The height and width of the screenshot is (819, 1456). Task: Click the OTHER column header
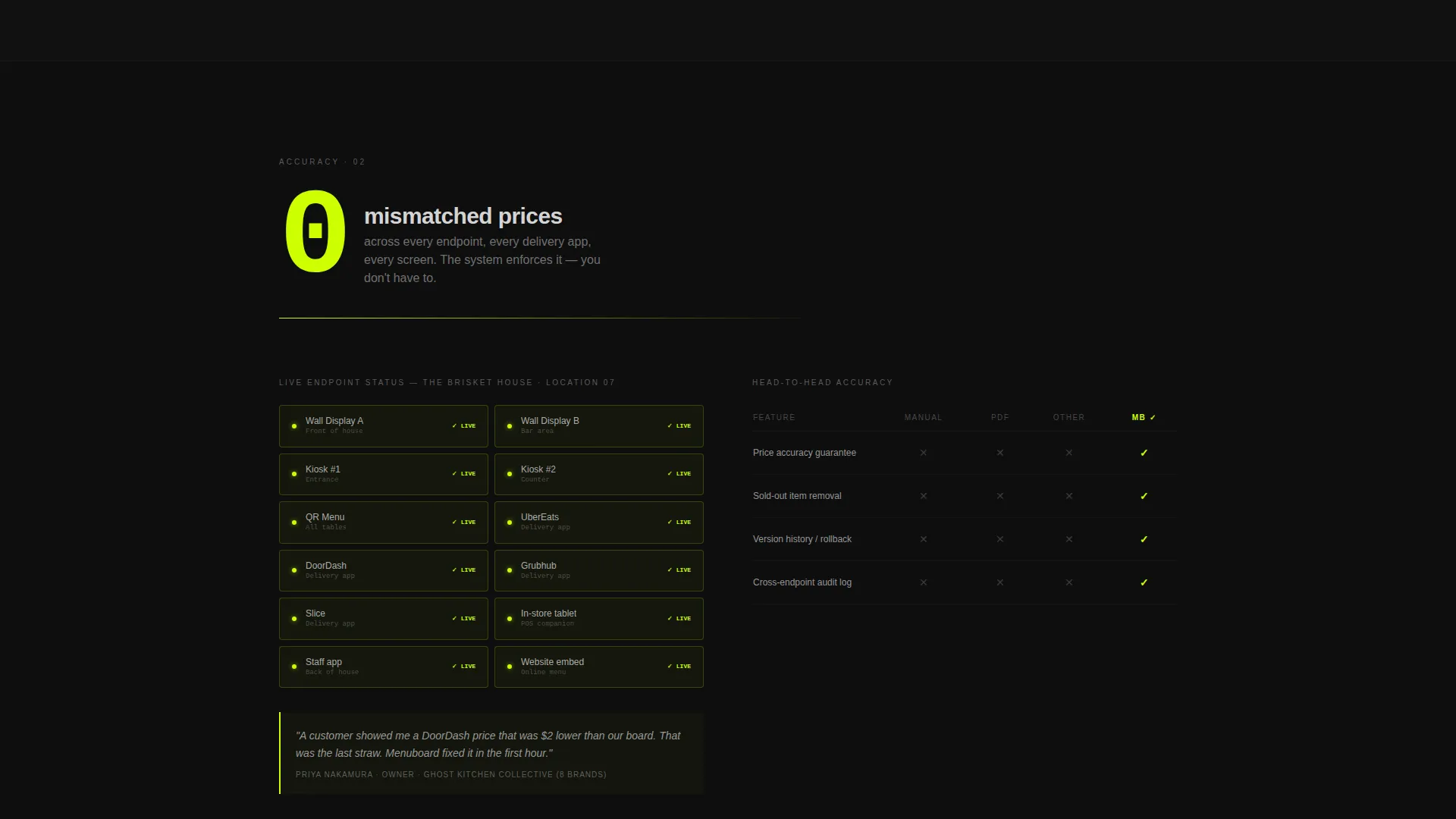point(1069,418)
